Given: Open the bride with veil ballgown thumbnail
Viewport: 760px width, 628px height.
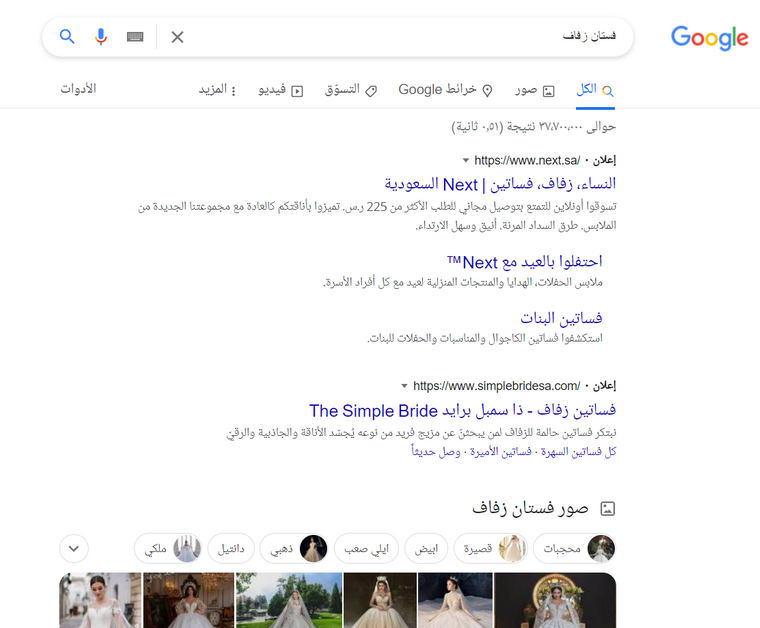Looking at the screenshot, I should click(380, 600).
